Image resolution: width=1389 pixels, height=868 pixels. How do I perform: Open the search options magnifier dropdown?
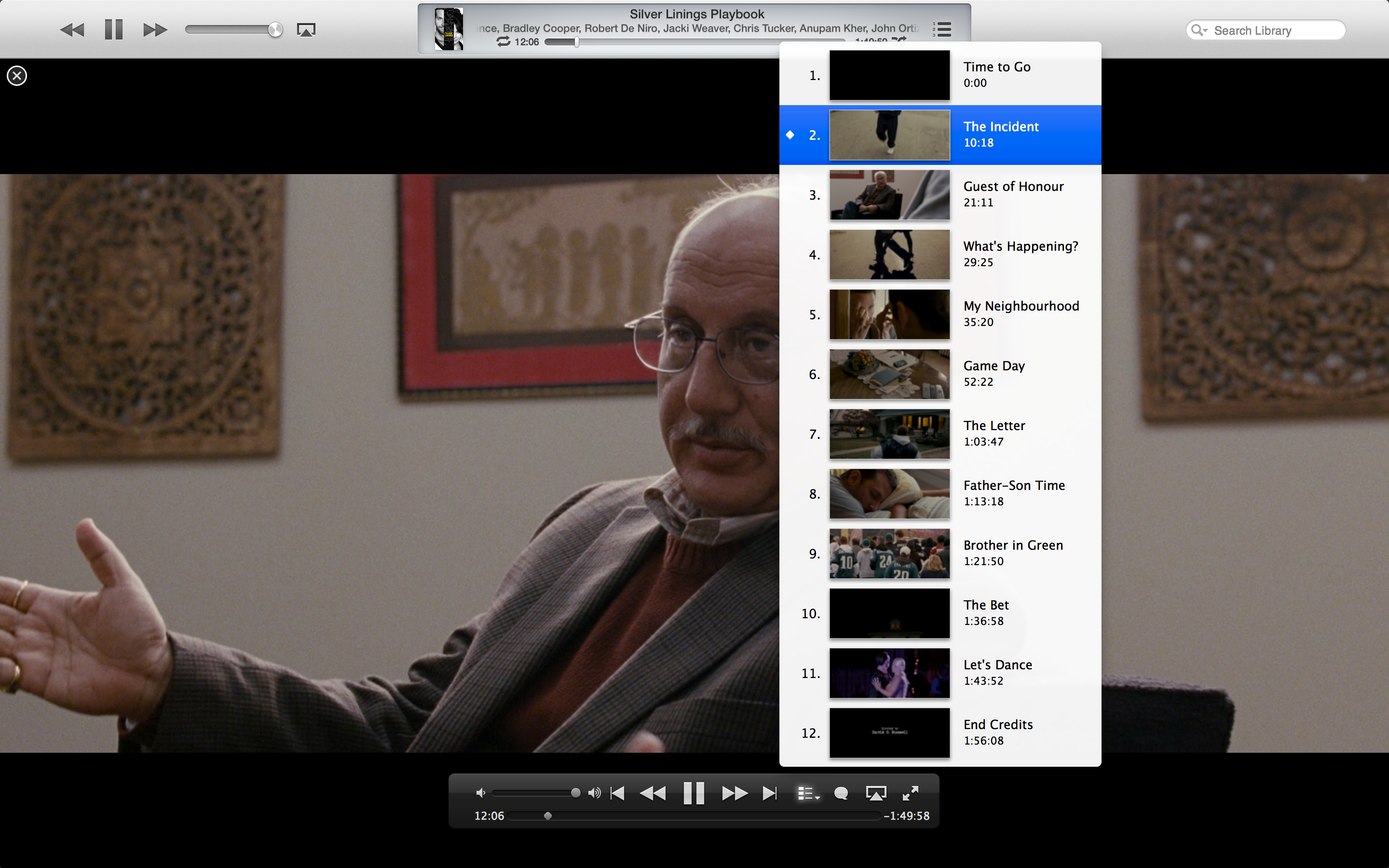pyautogui.click(x=1199, y=30)
